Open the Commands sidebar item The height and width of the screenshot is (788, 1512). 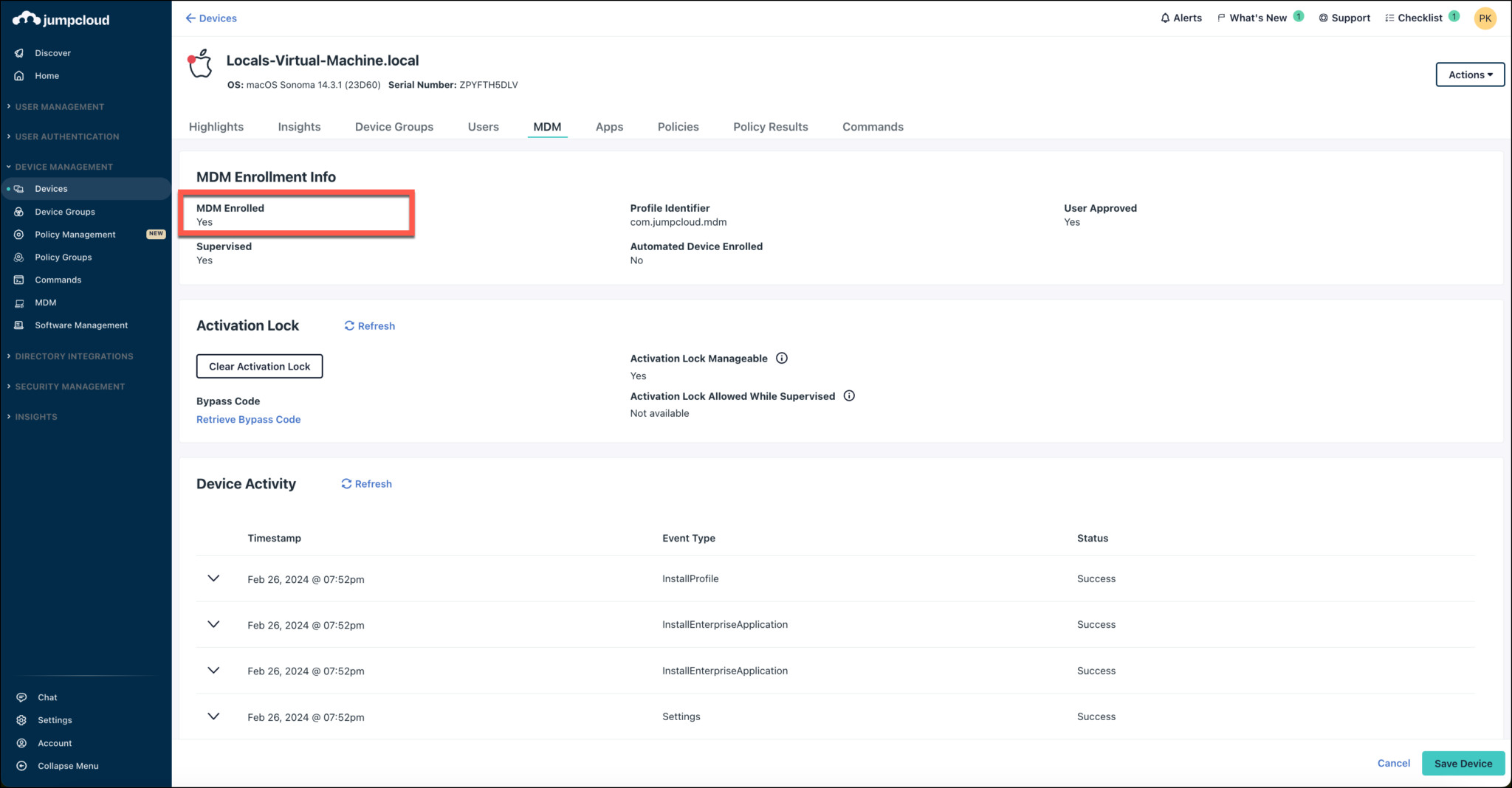(58, 280)
